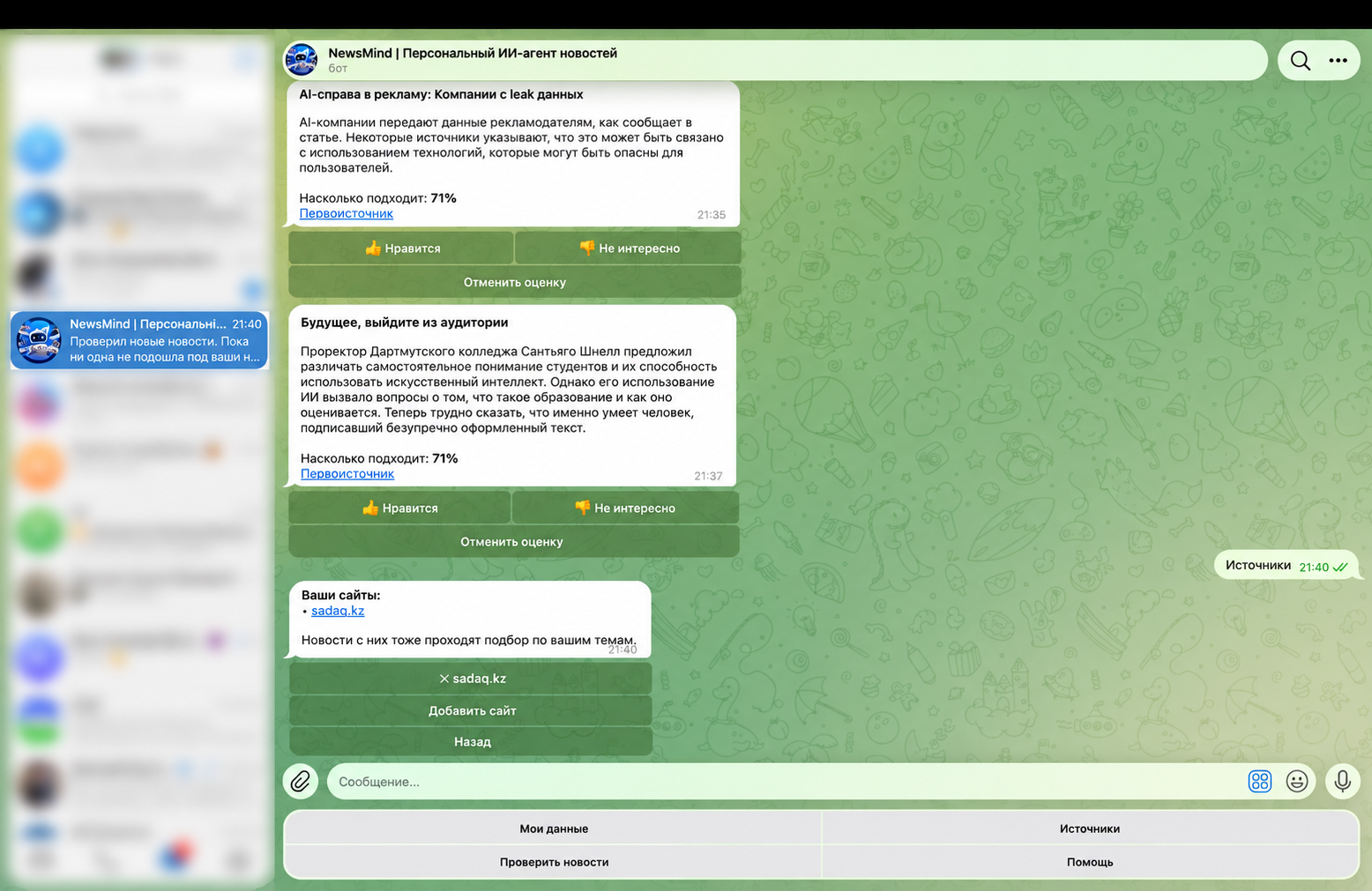
Task: Click the "Помощь" keyboard button
Action: pos(1090,862)
